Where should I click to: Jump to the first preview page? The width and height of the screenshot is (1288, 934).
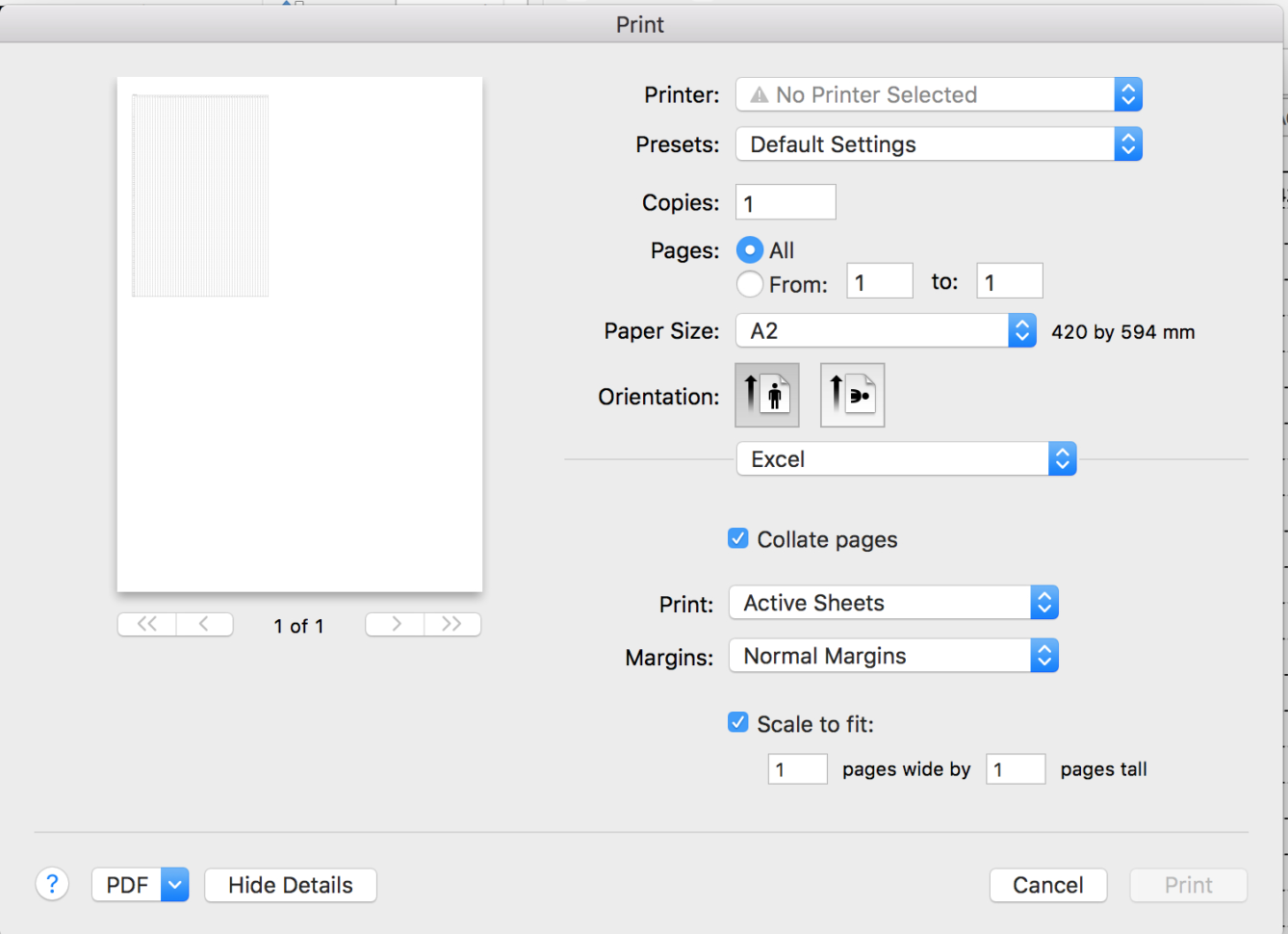pos(145,624)
